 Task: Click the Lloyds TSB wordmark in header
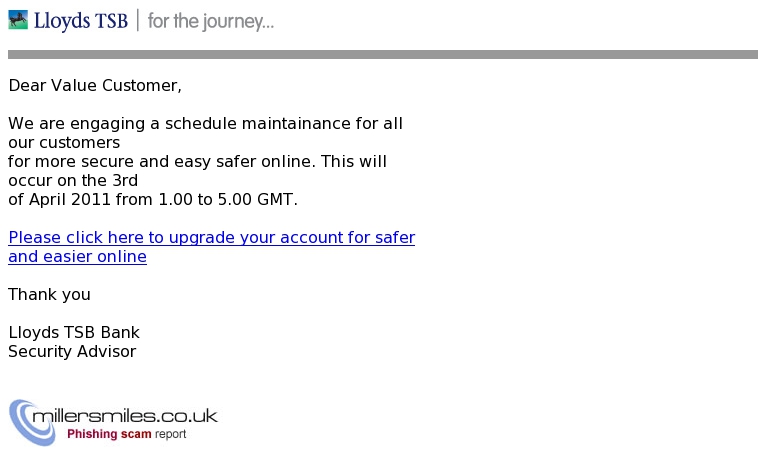point(81,21)
